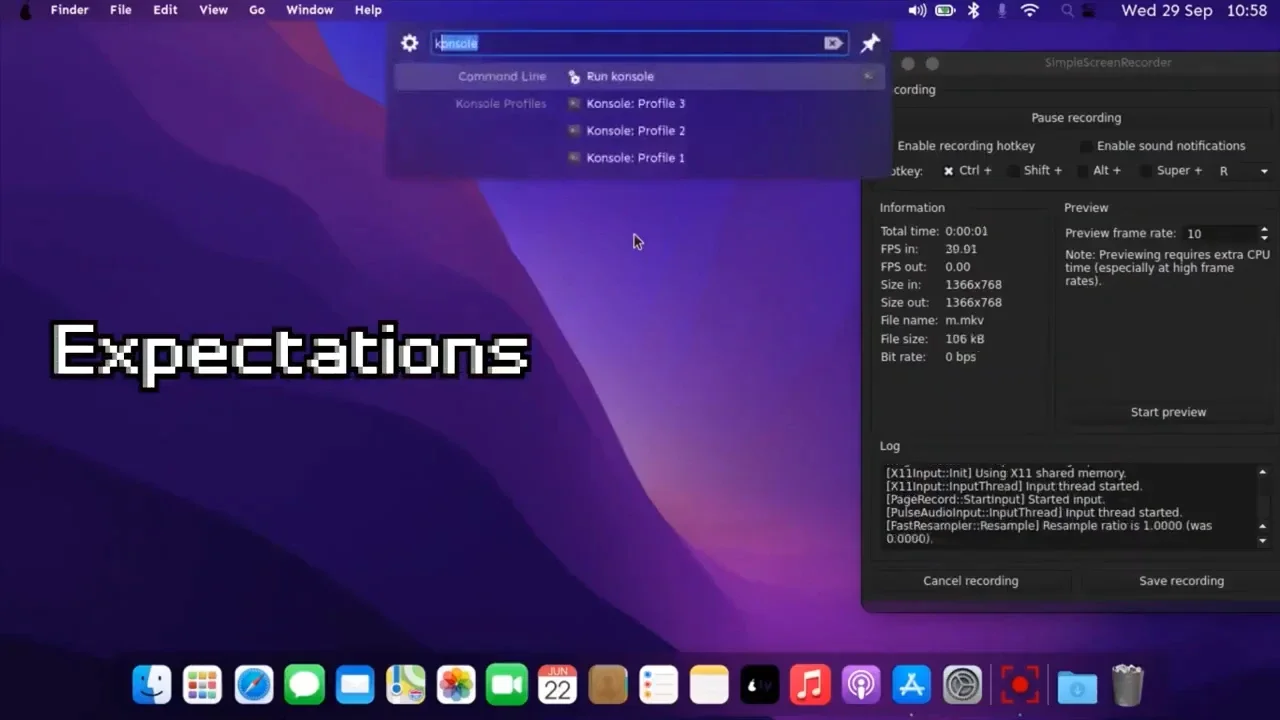Open the Window menu in menu bar
Screen dimensions: 1280x720
click(x=309, y=10)
